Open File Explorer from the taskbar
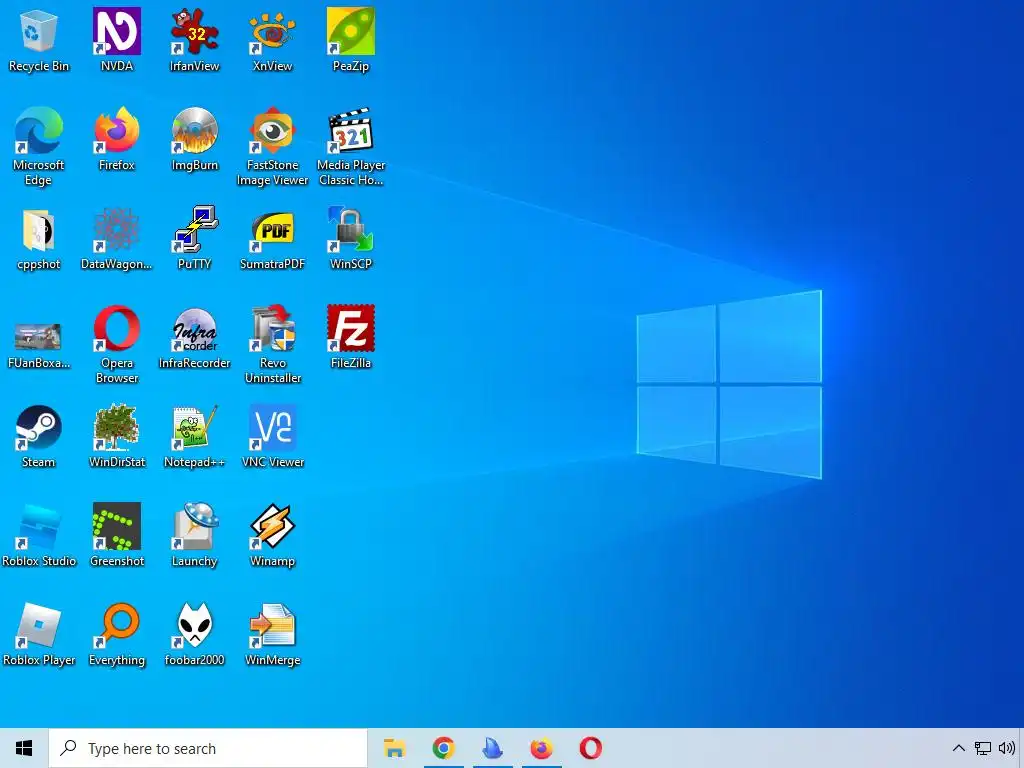Image resolution: width=1024 pixels, height=768 pixels. coord(394,748)
